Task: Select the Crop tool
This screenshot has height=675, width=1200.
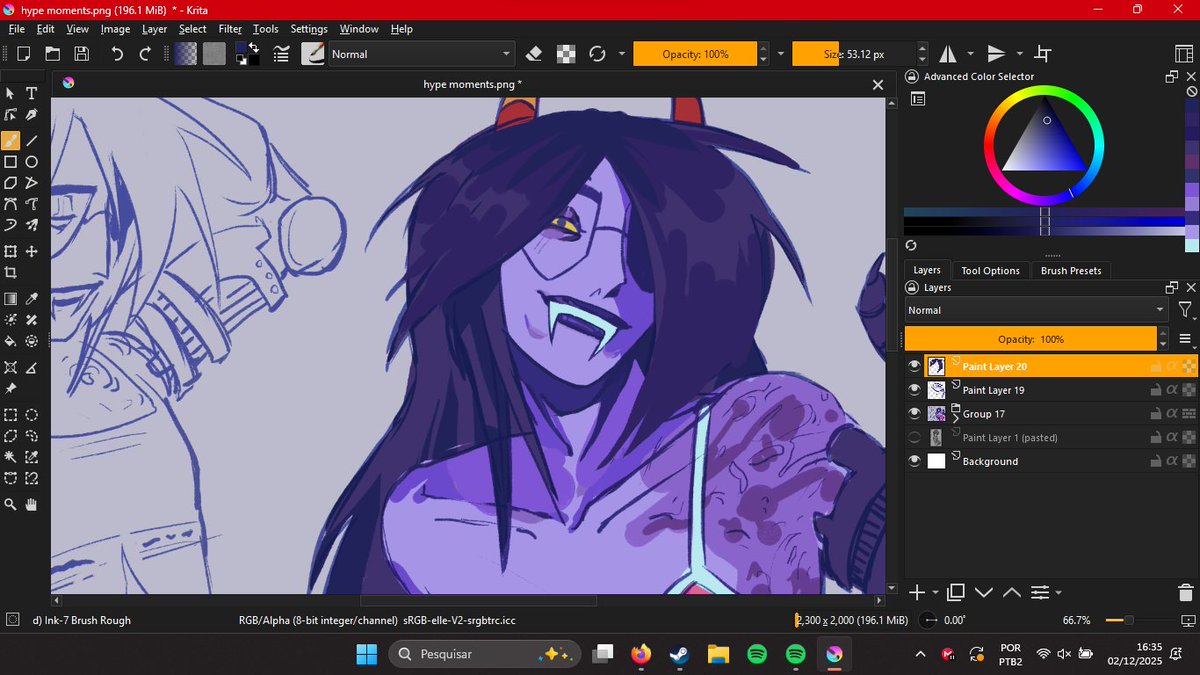Action: tap(11, 272)
